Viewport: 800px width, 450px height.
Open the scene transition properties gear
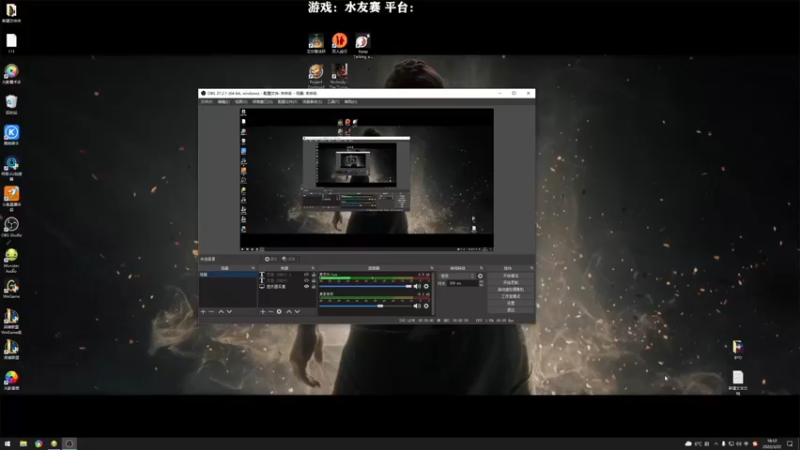click(480, 276)
